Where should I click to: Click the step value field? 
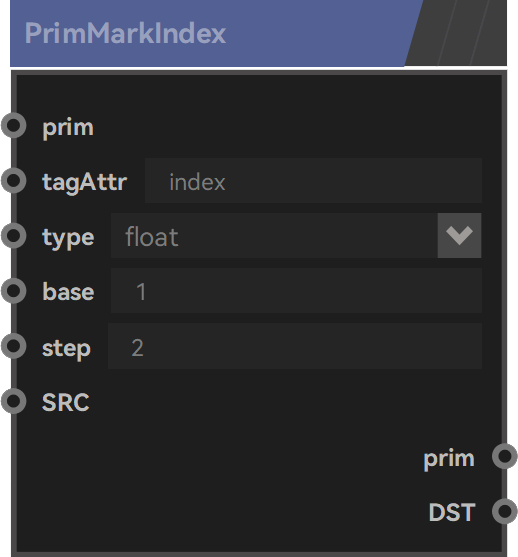(x=295, y=346)
